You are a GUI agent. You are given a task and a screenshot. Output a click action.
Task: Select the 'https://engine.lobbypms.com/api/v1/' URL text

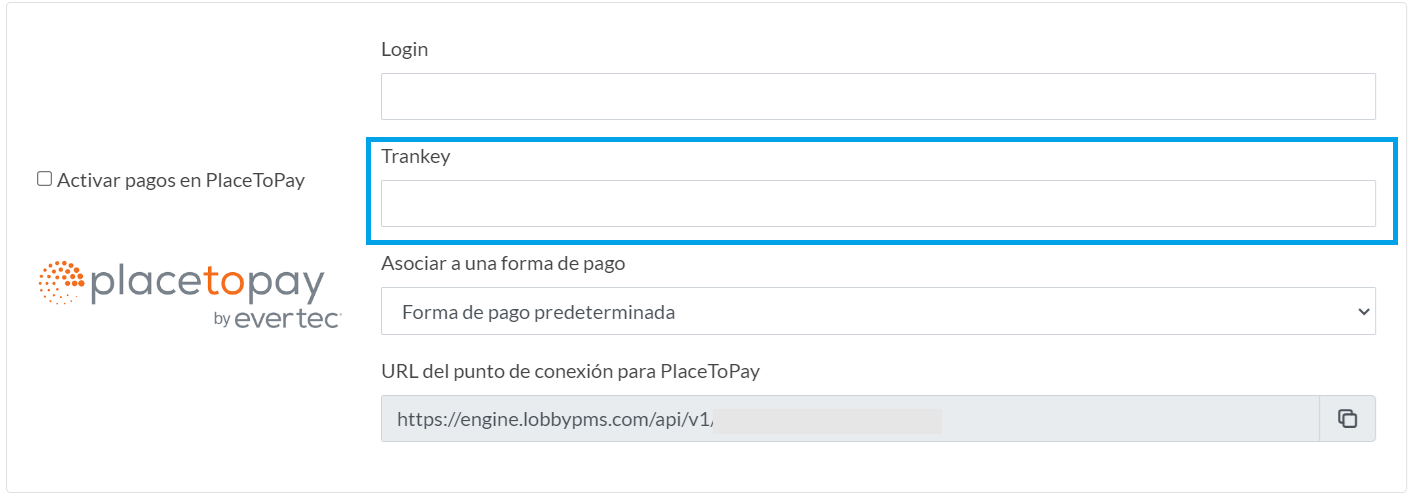tap(557, 419)
